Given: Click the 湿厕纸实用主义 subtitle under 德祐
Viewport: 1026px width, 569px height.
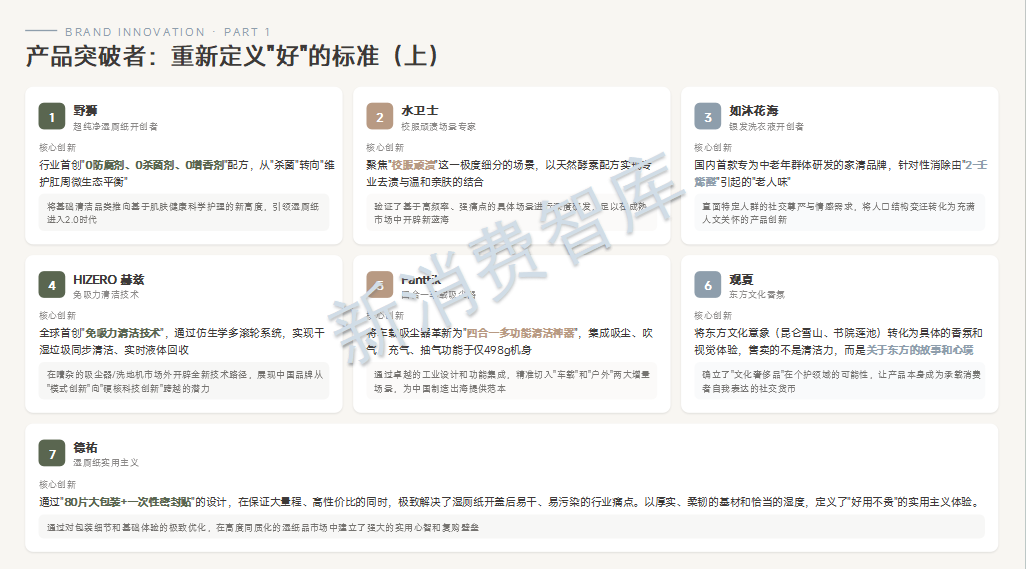Looking at the screenshot, I should [x=106, y=463].
